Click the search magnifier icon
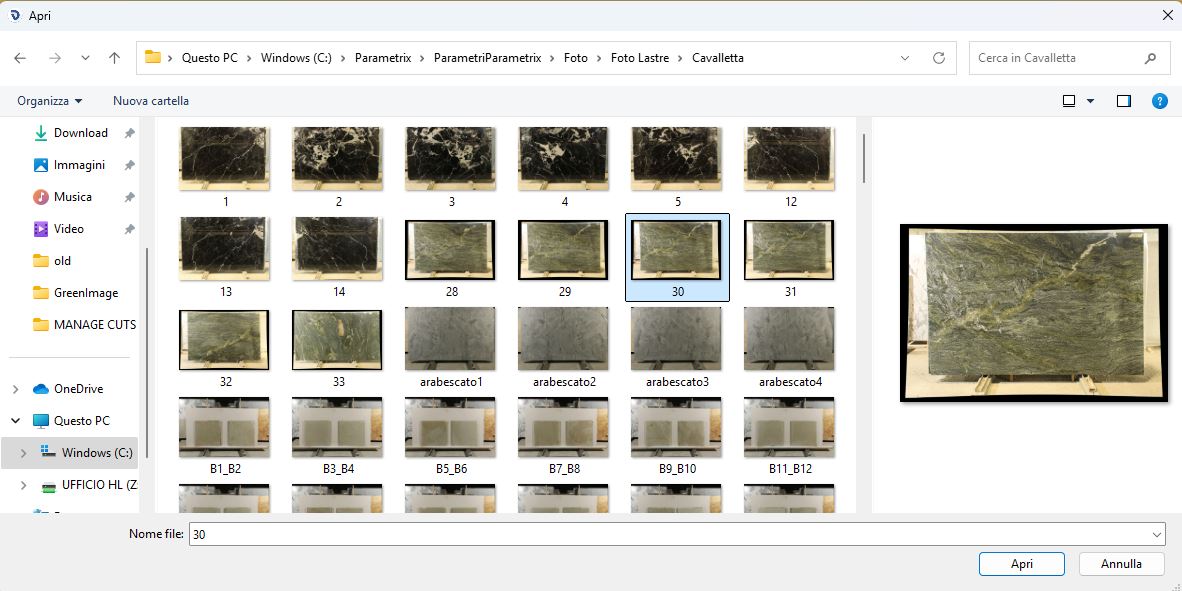This screenshot has width=1182, height=591. click(x=1150, y=58)
